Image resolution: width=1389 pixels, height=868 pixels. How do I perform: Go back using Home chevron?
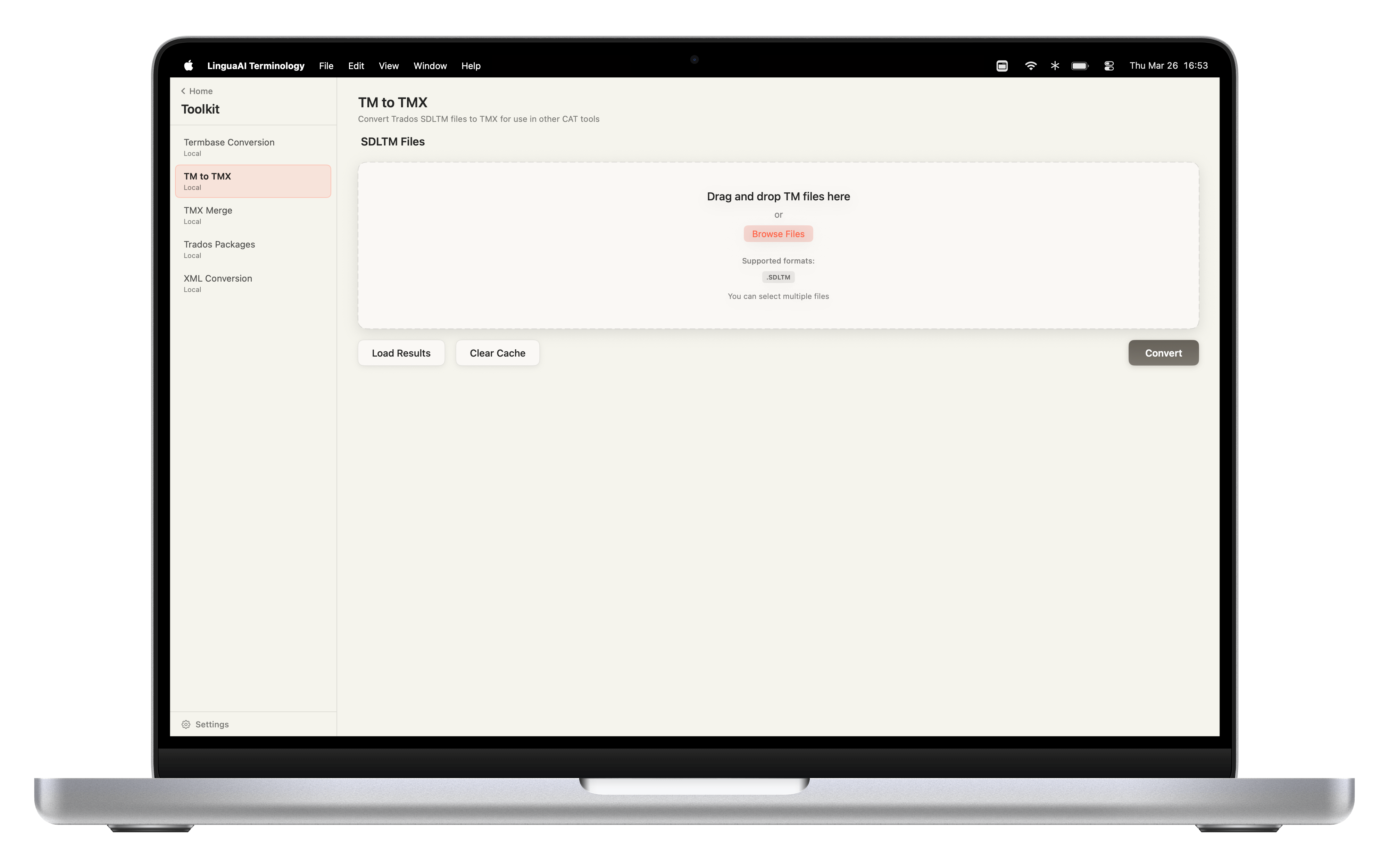(x=184, y=91)
